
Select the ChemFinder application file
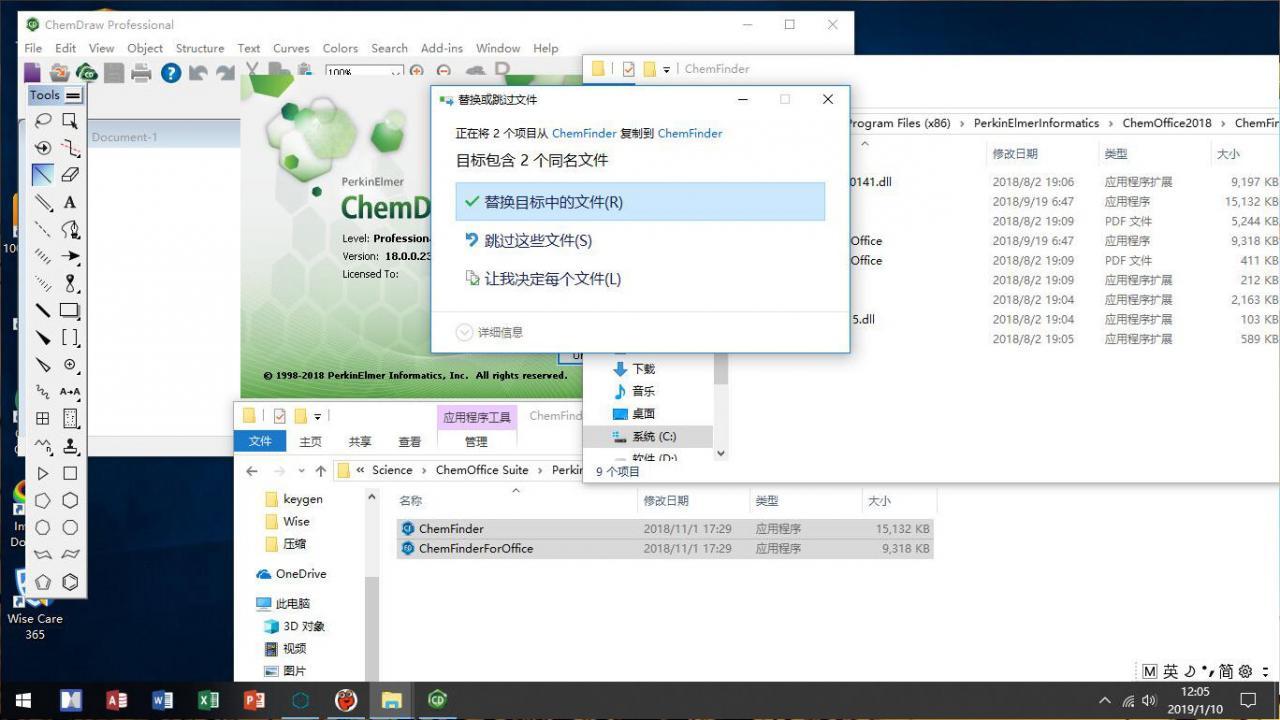coord(665,528)
